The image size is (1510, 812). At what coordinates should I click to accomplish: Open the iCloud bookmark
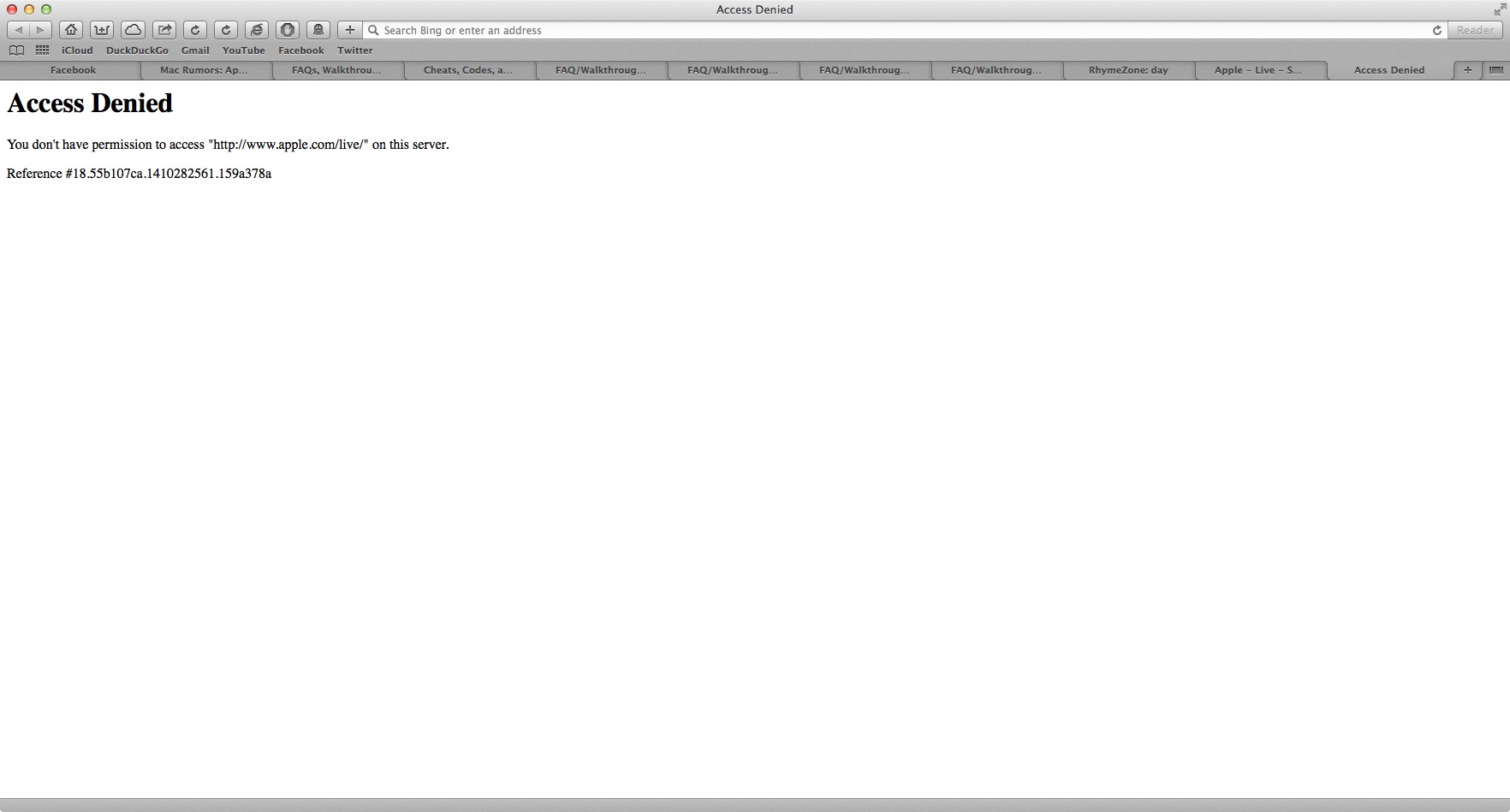pos(77,50)
